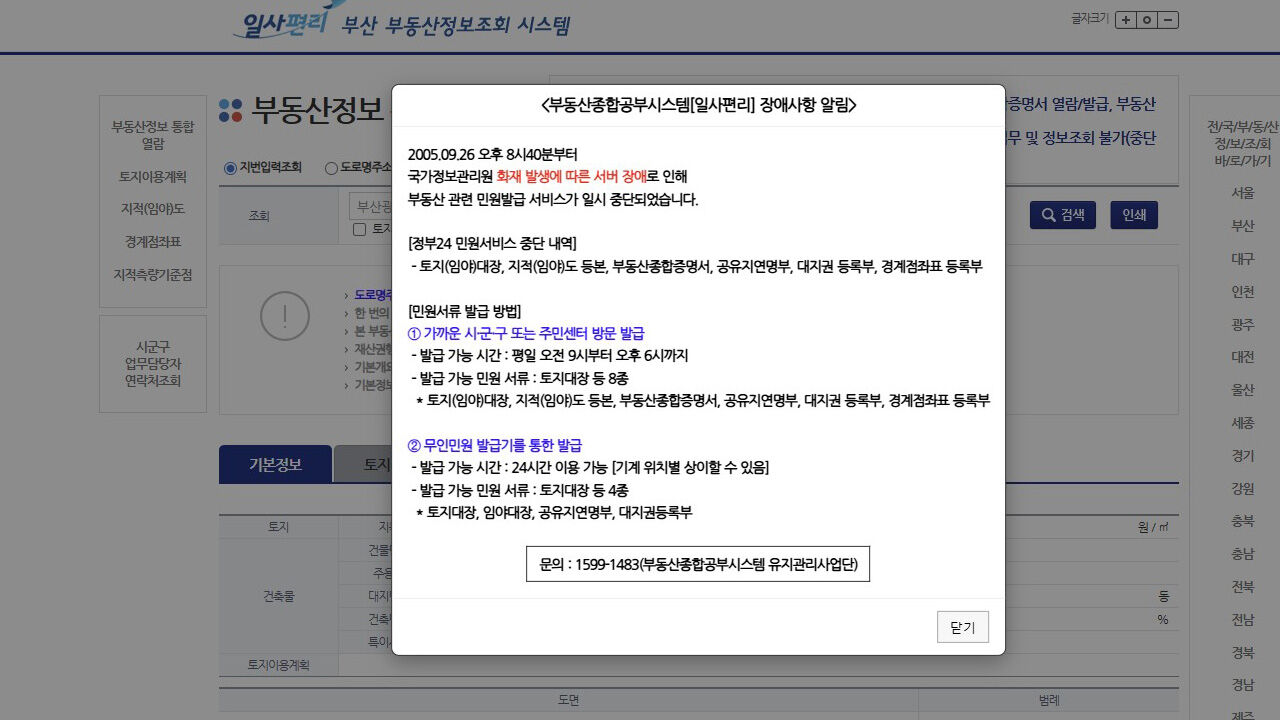Open 경계점좌표 in the left menu
The height and width of the screenshot is (720, 1280).
153,242
